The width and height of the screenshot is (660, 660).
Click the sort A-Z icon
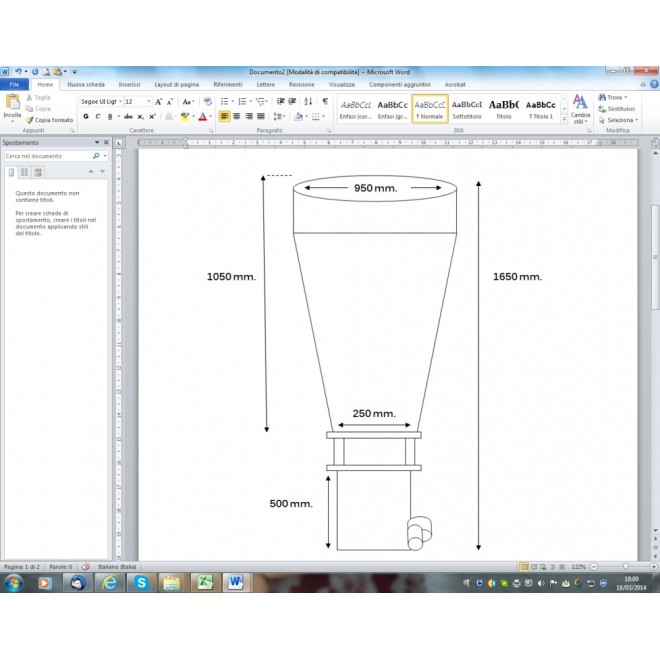(x=308, y=101)
